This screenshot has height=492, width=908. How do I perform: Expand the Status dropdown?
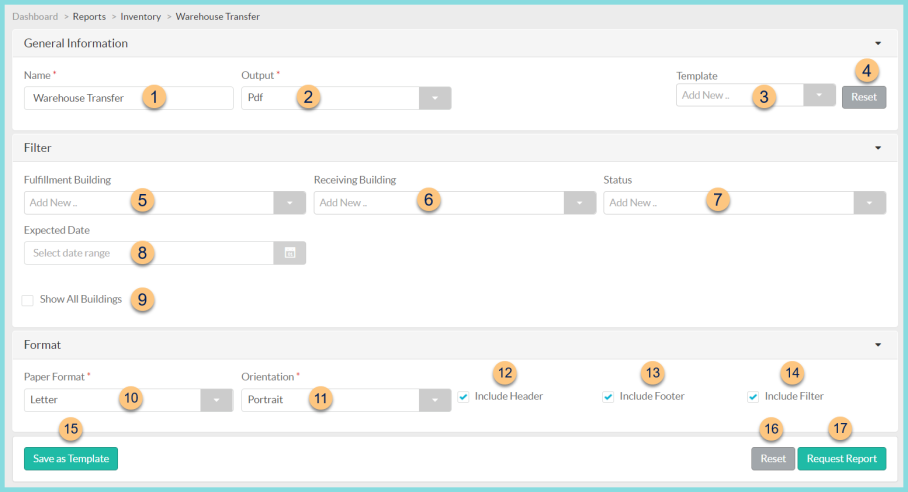click(x=869, y=203)
